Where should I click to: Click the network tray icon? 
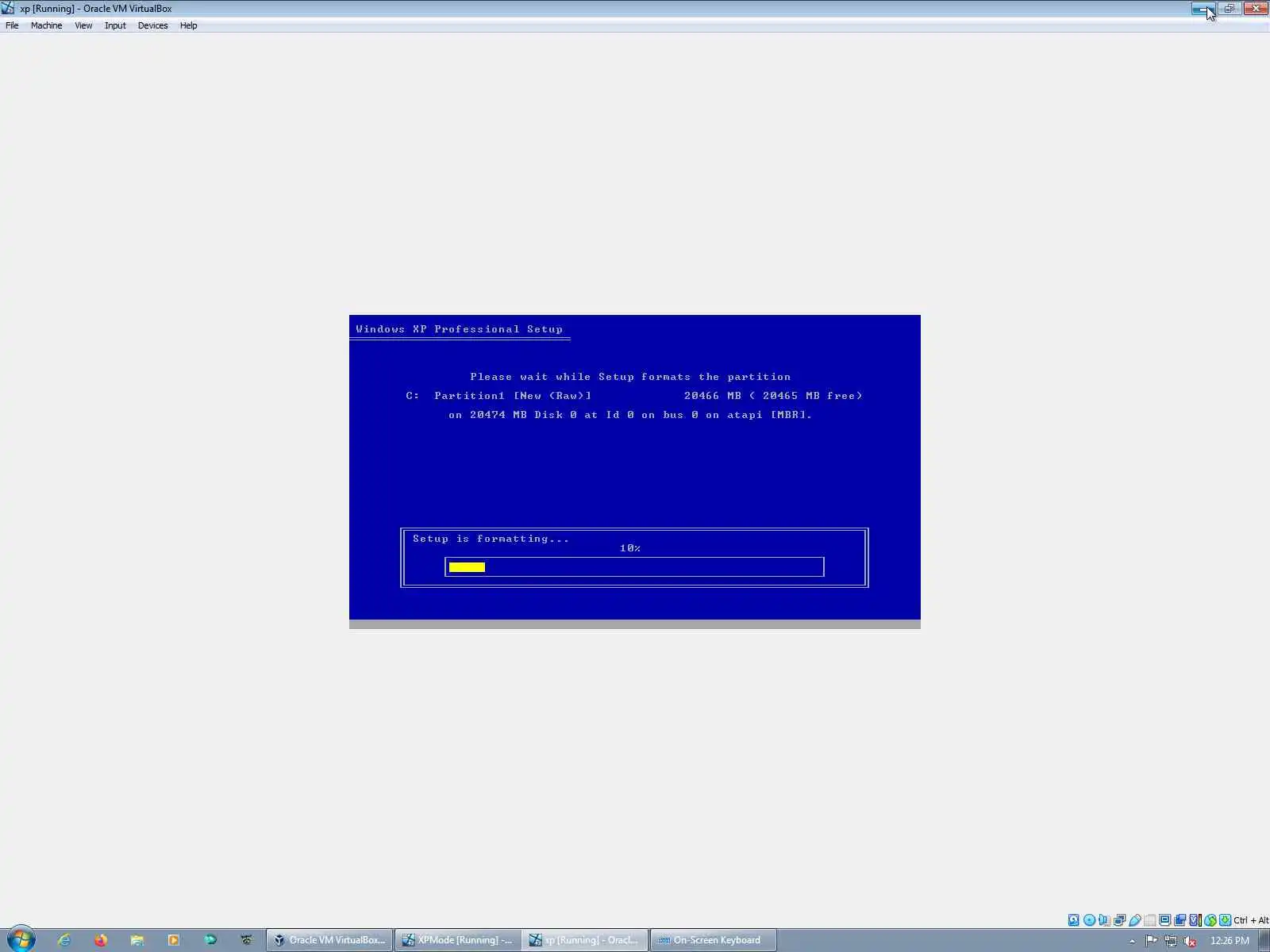(1171, 941)
